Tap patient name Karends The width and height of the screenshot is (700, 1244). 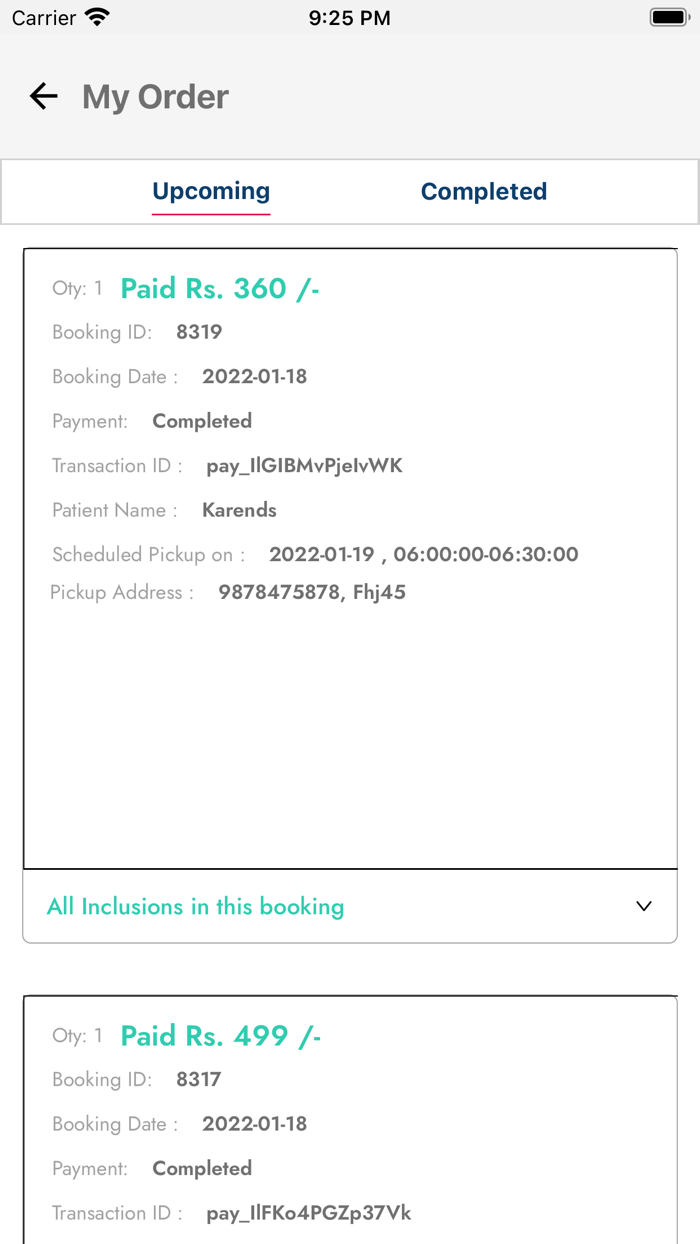point(239,510)
